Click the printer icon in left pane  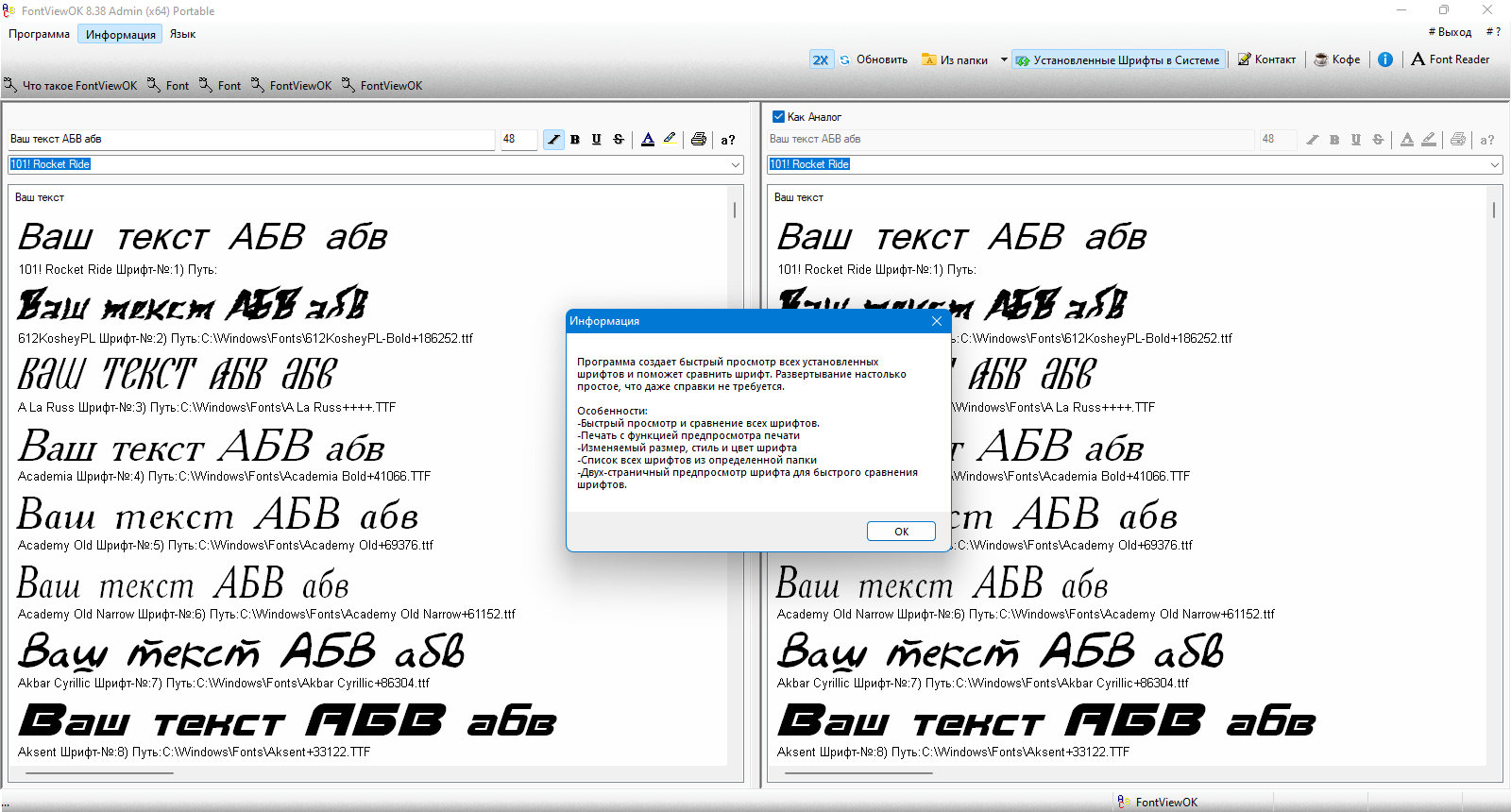(x=699, y=140)
